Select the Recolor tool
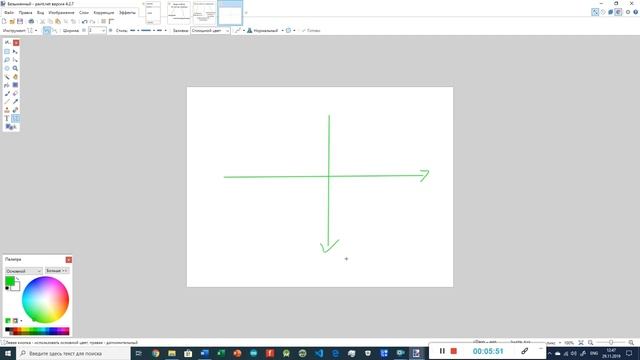This screenshot has height=360, width=640. [x=15, y=110]
